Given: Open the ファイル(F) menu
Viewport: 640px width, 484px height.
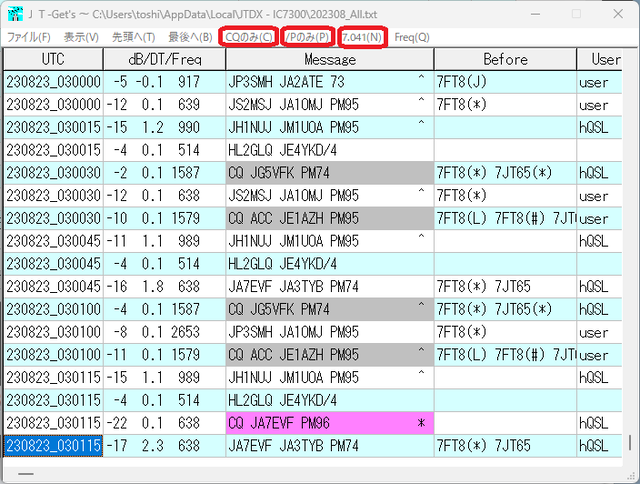Looking at the screenshot, I should click(29, 38).
